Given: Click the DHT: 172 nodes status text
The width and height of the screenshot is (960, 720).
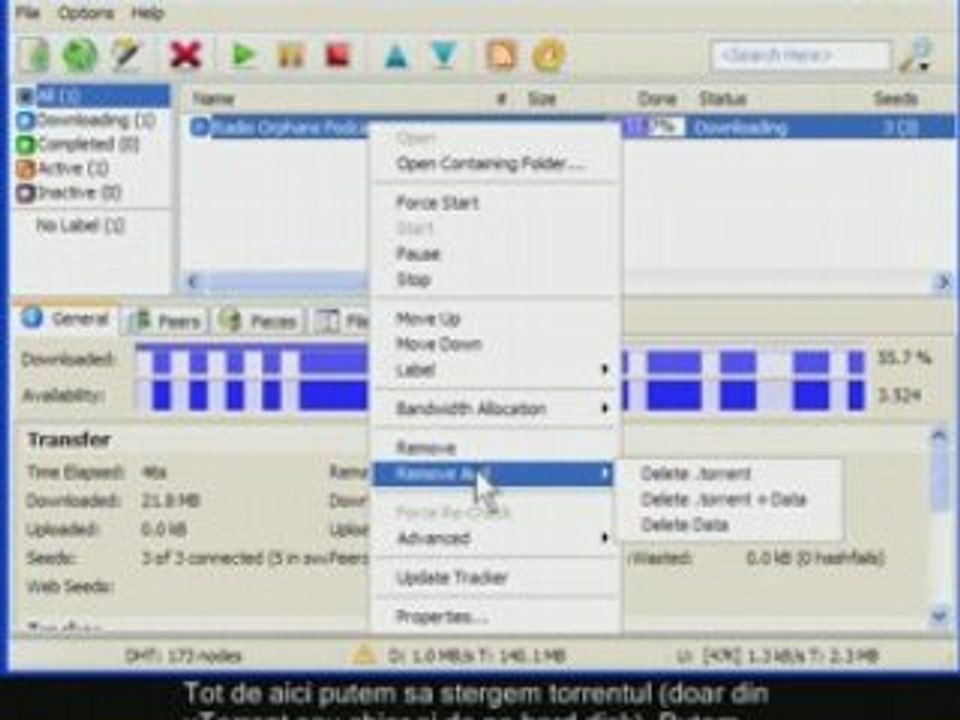Looking at the screenshot, I should point(183,656).
